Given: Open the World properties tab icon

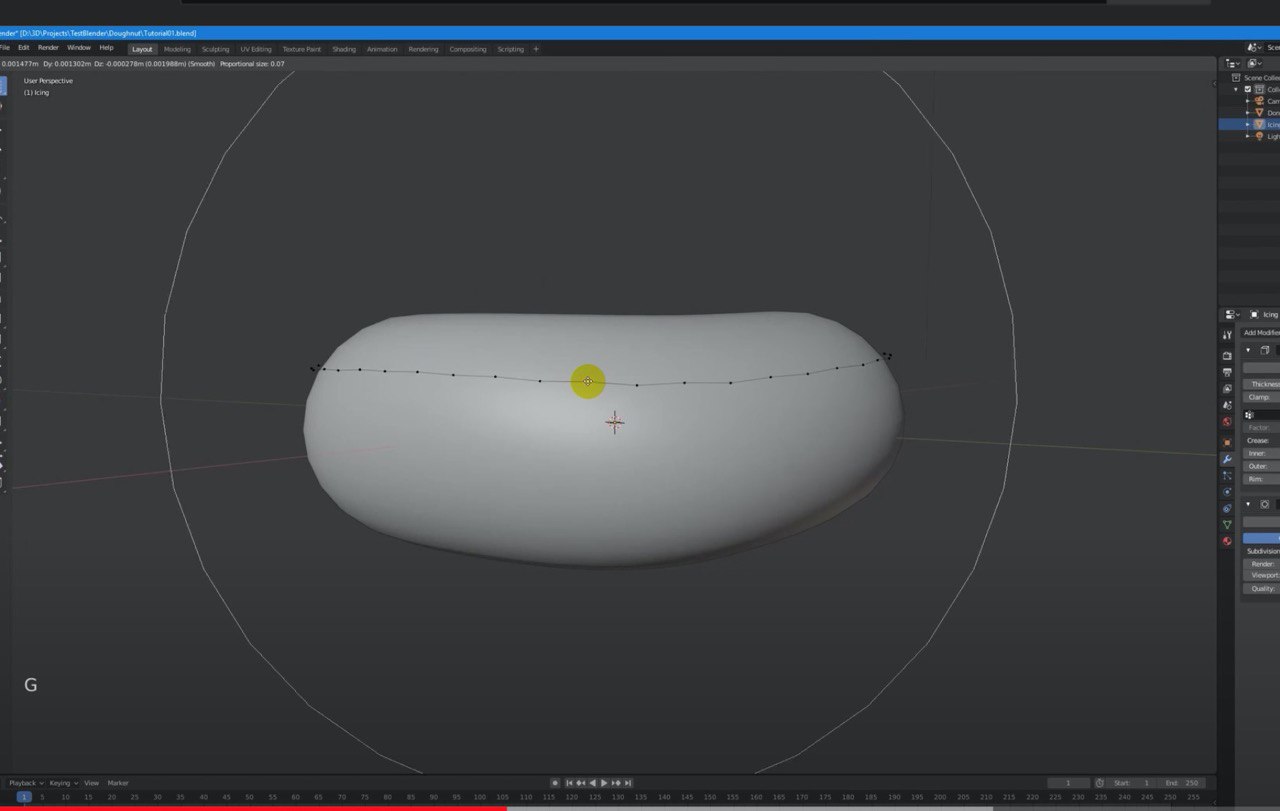Looking at the screenshot, I should point(1227,421).
